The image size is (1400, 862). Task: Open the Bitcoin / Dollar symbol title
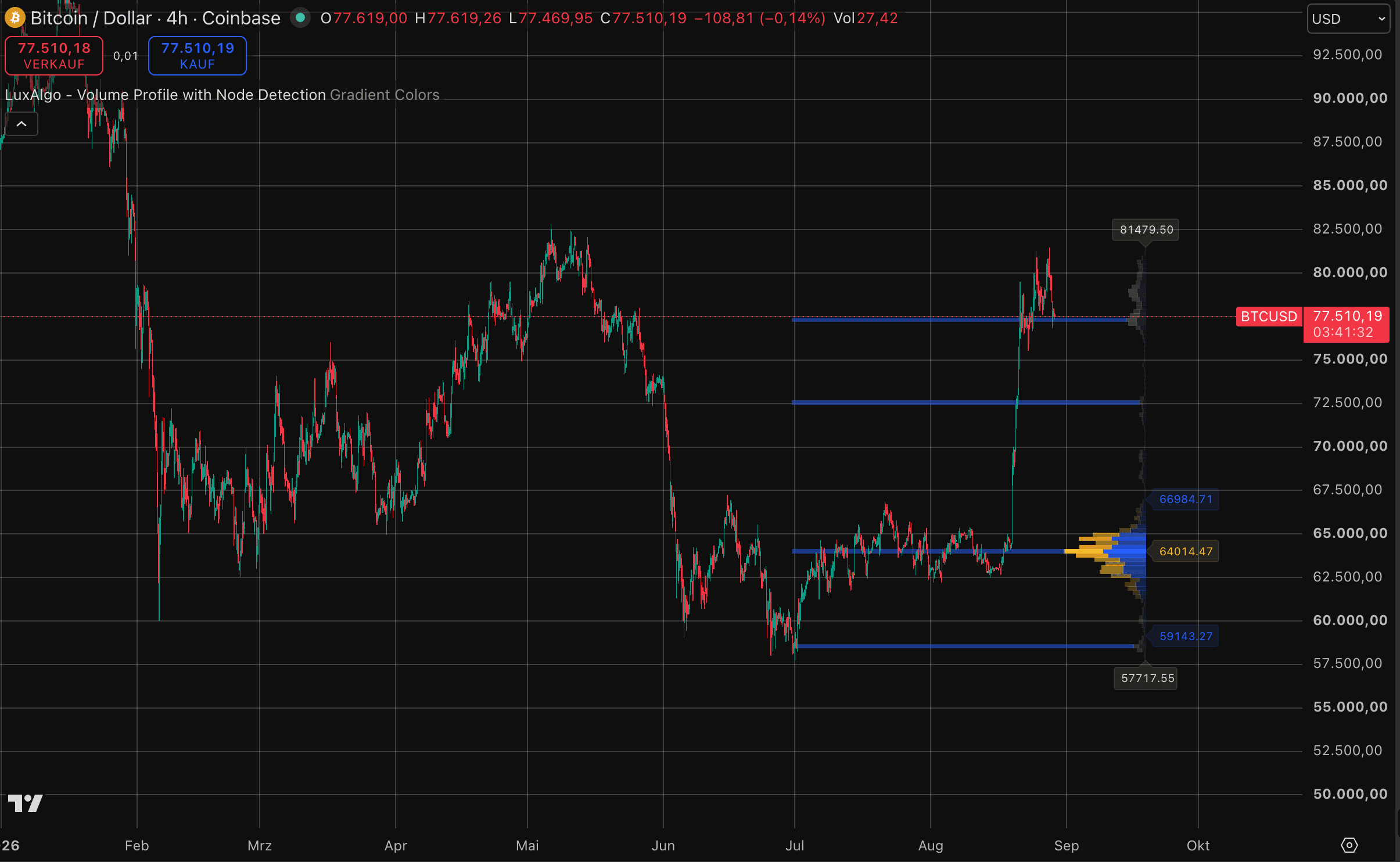155,18
